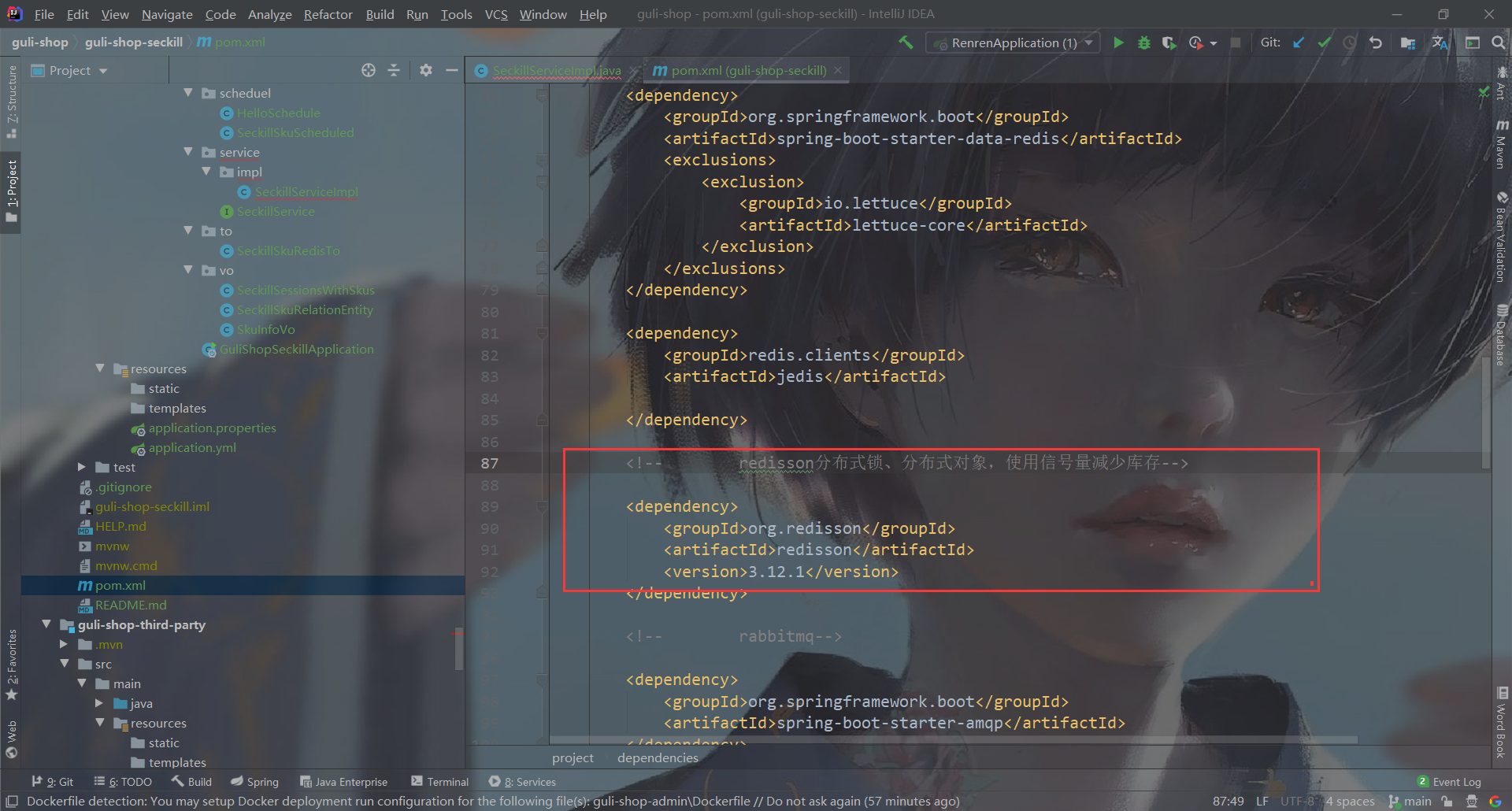This screenshot has height=811, width=1512.
Task: Open the Maven tool window
Action: pos(1501,144)
